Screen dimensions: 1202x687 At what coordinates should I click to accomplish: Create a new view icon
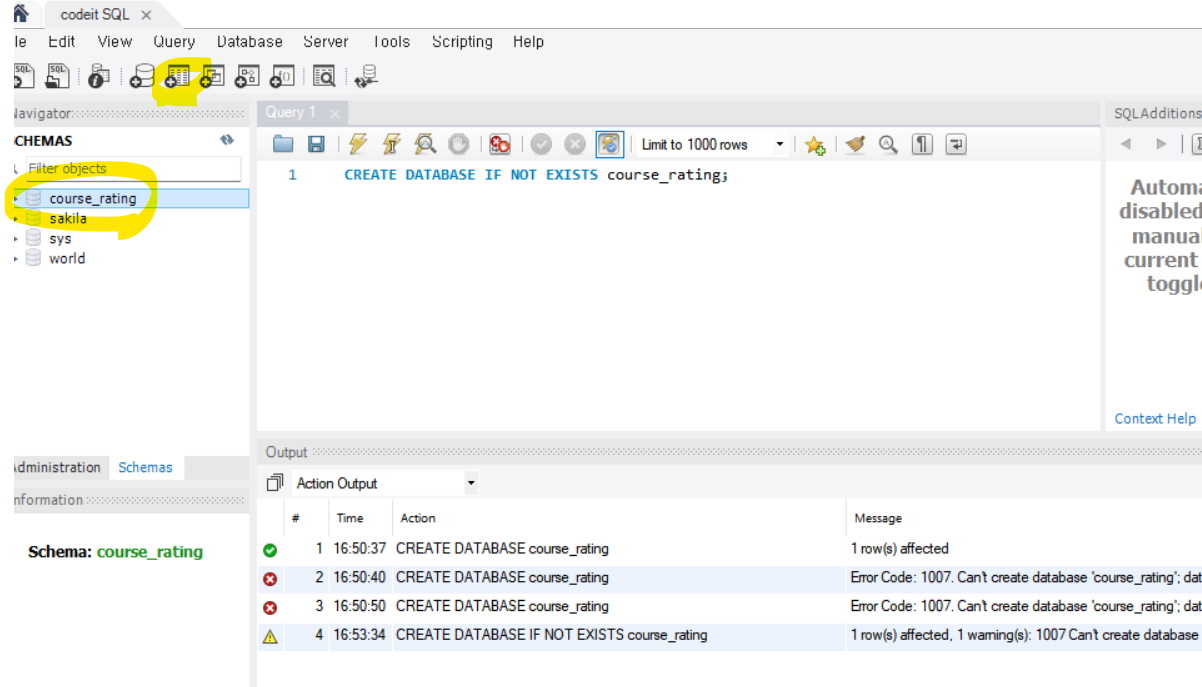pos(212,76)
